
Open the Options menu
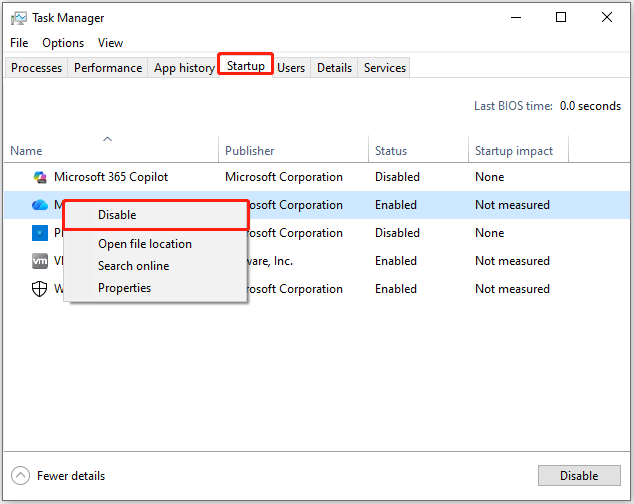click(63, 43)
